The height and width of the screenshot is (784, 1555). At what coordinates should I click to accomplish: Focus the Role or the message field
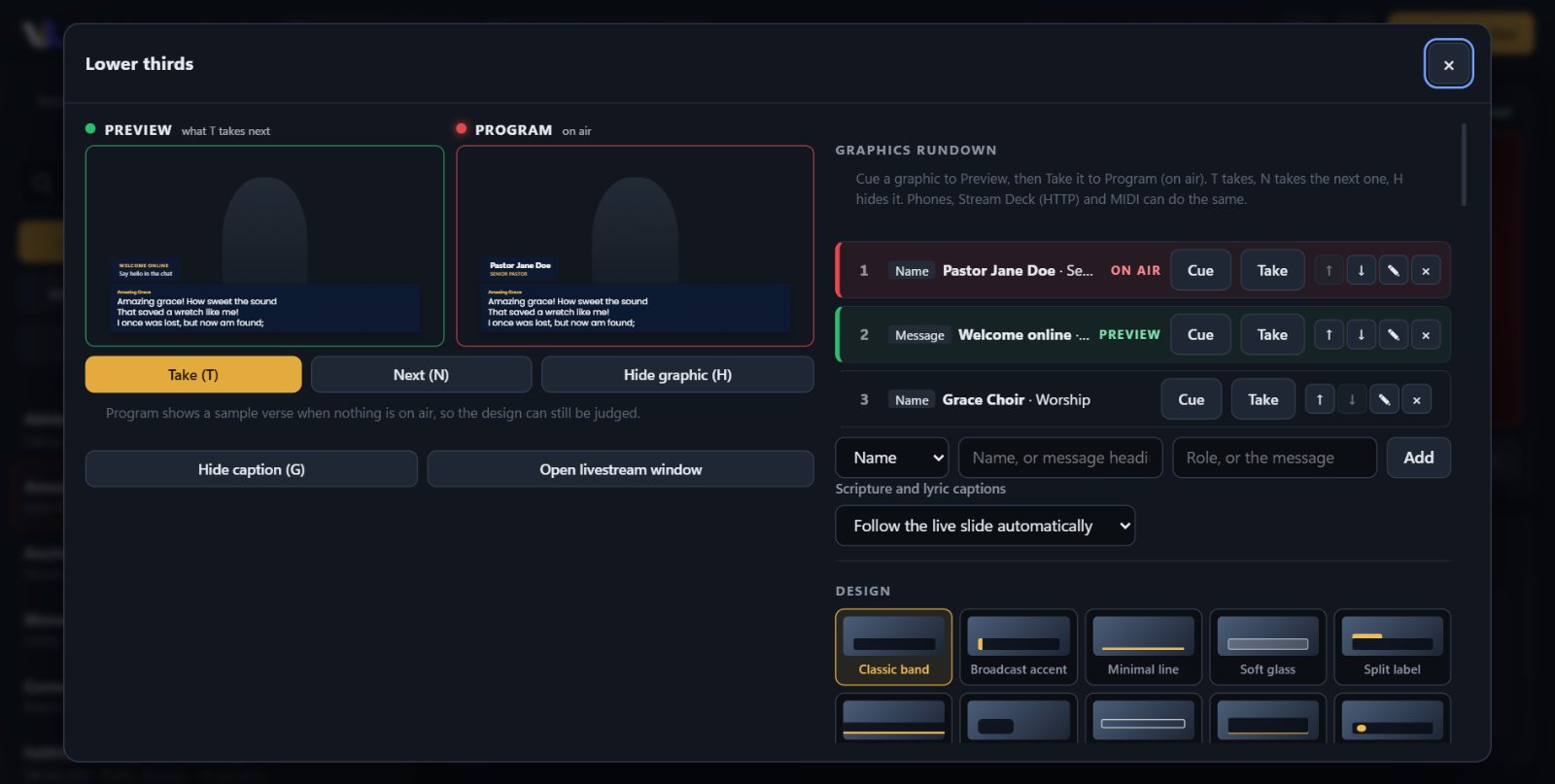point(1275,458)
